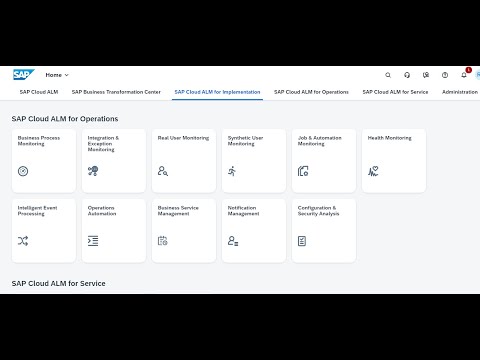Open Configuration & Security Analysis tile title
The height and width of the screenshot is (360, 480).
(318, 211)
